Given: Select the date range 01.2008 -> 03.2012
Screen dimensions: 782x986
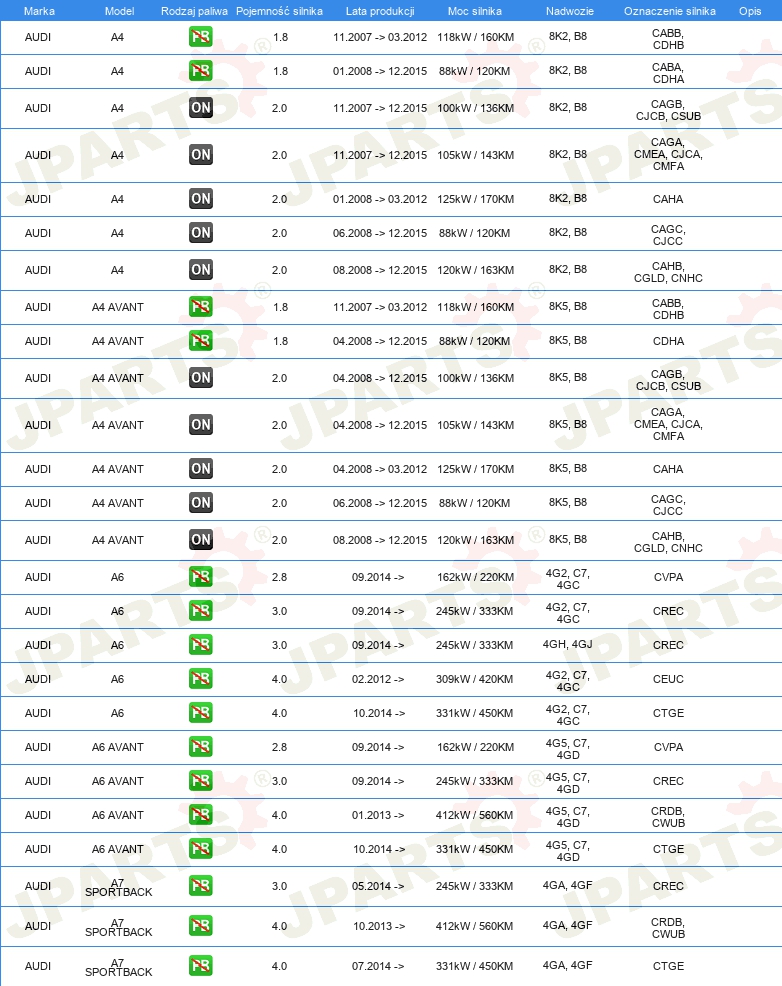Looking at the screenshot, I should pyautogui.click(x=380, y=199).
